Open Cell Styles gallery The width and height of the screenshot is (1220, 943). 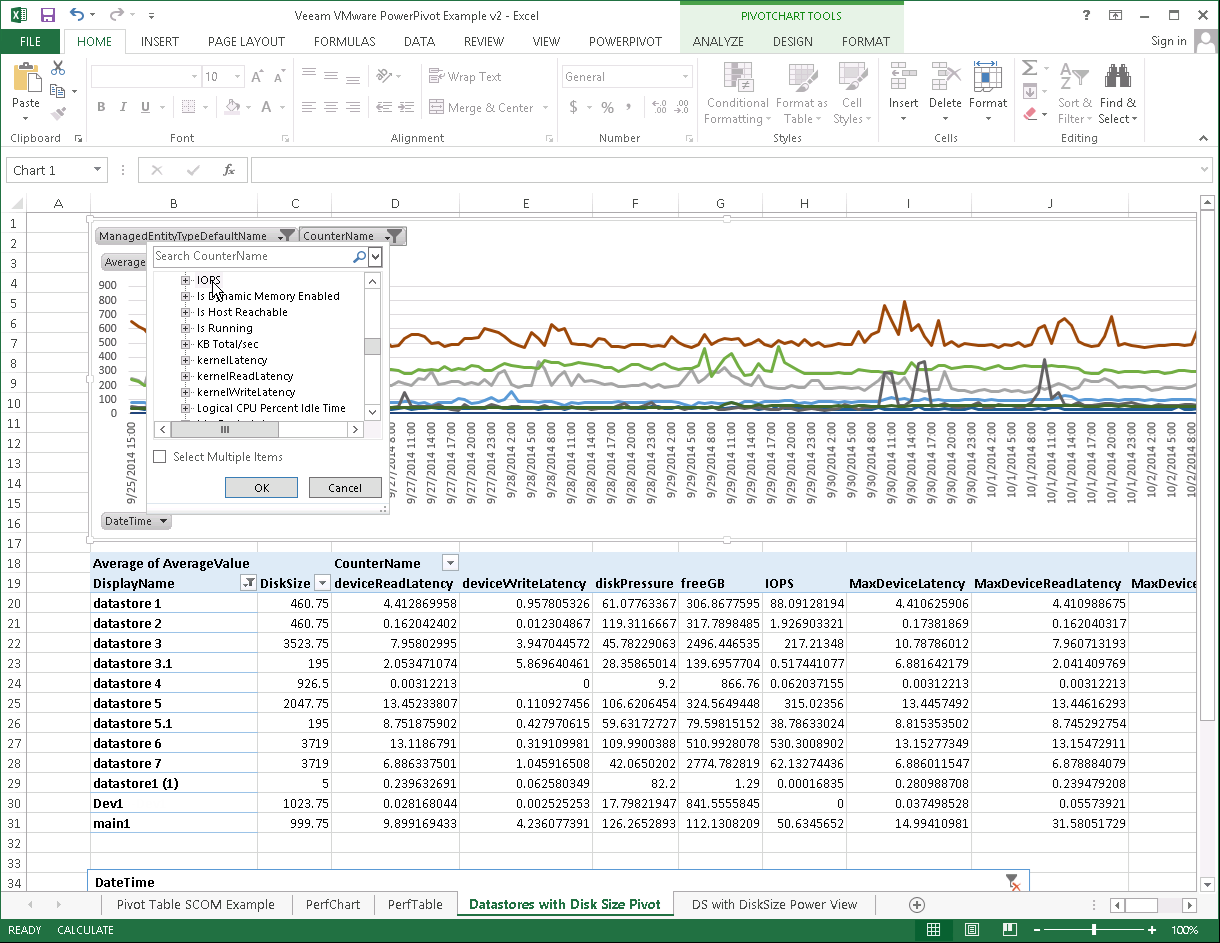(852, 94)
